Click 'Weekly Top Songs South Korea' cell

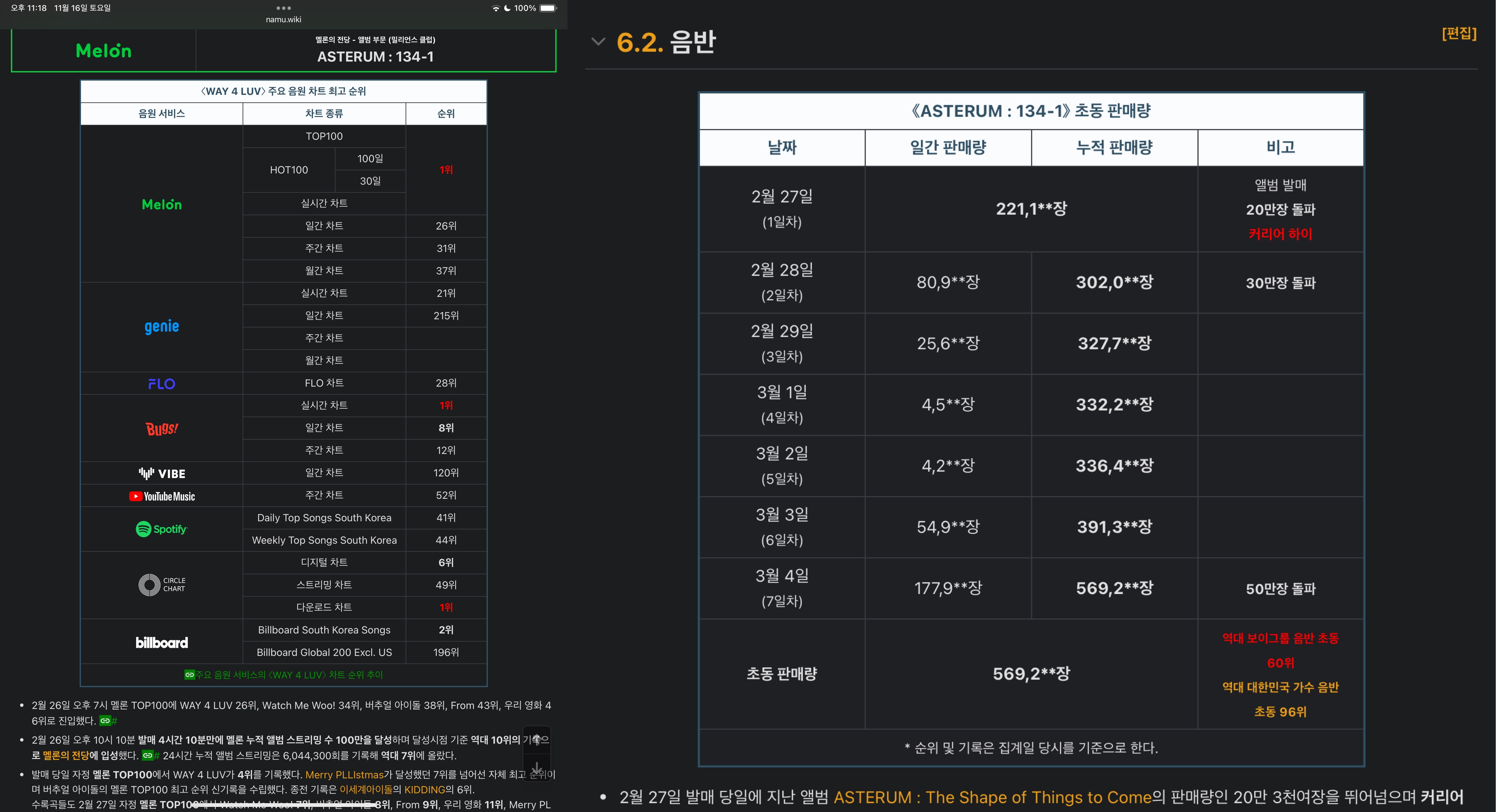click(324, 540)
